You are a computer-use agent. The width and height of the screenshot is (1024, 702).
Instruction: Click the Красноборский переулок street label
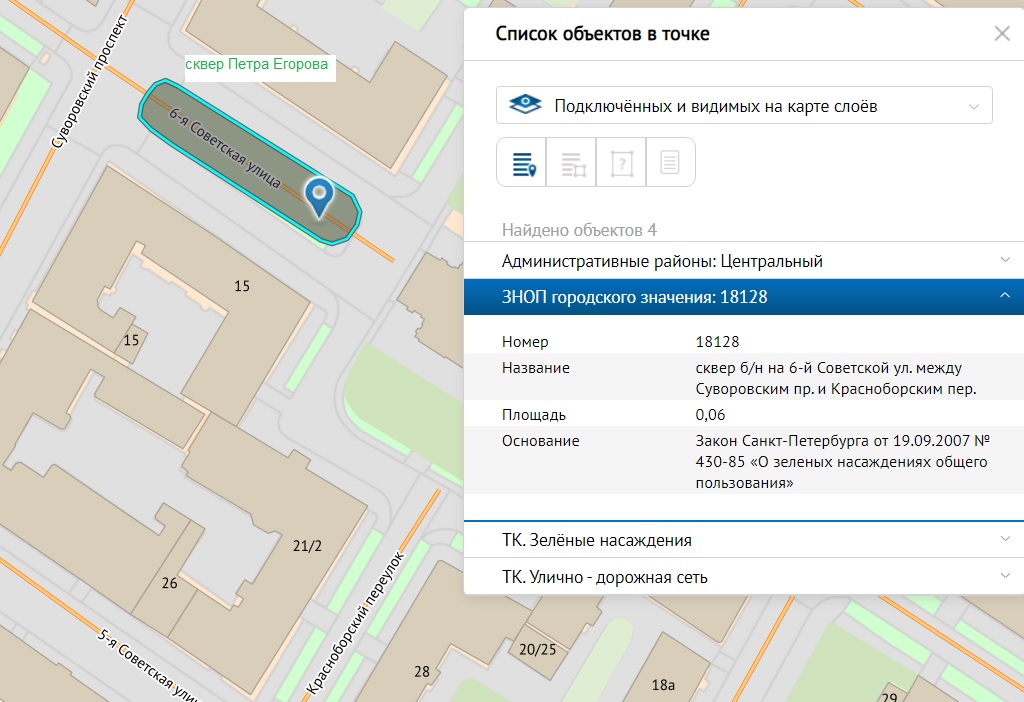click(356, 623)
